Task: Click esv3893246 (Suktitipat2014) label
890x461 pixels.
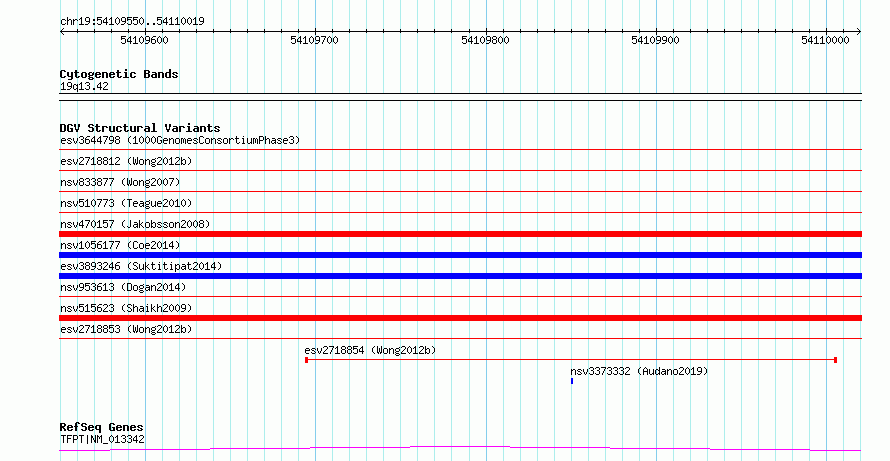Action: (x=141, y=266)
